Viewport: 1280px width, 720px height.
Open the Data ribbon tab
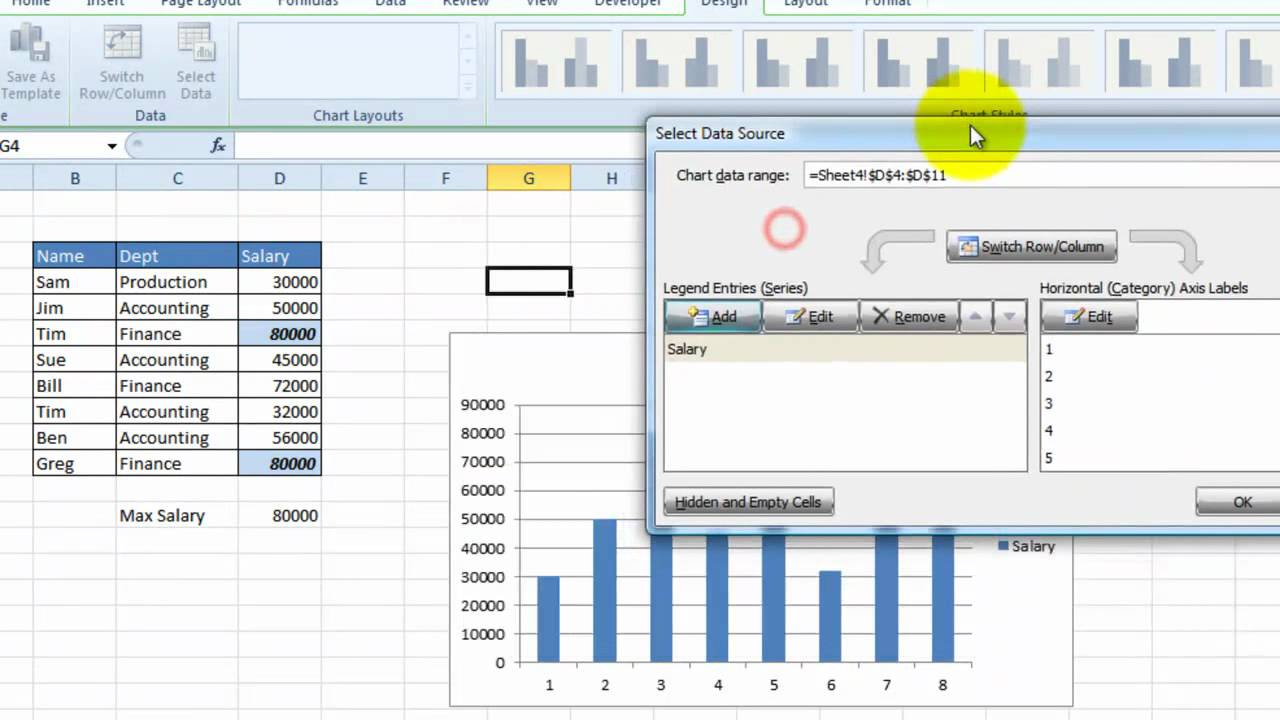(391, 4)
